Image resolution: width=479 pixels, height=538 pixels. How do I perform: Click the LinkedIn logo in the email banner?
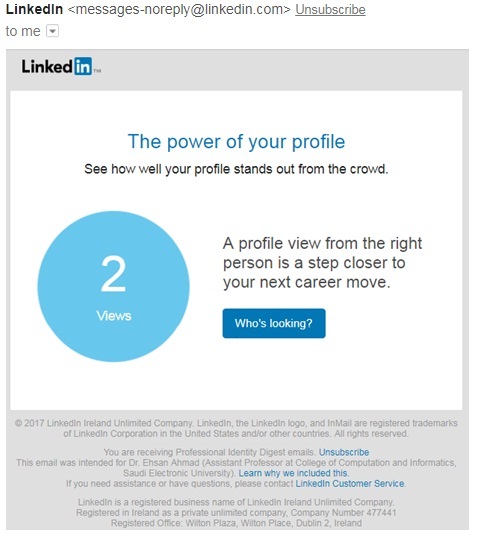click(x=61, y=66)
